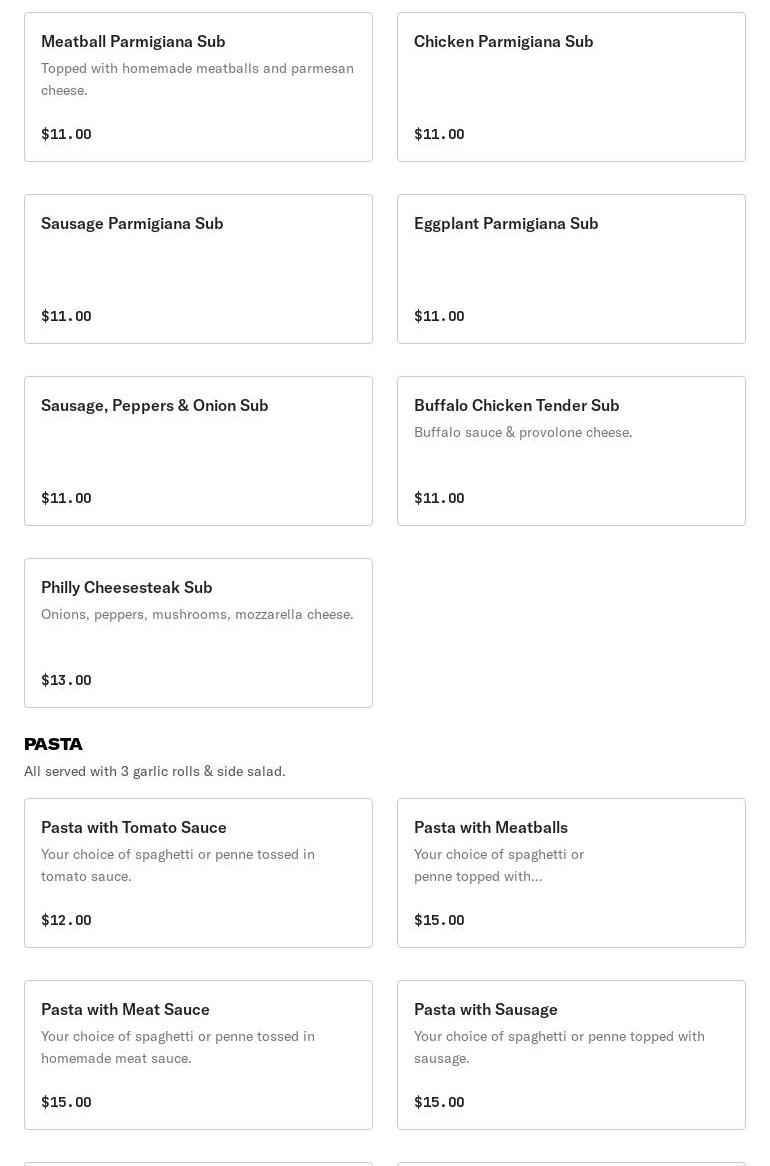The width and height of the screenshot is (770, 1166).
Task: Open the Eggplant Parmigiana Sub card
Action: coord(571,269)
